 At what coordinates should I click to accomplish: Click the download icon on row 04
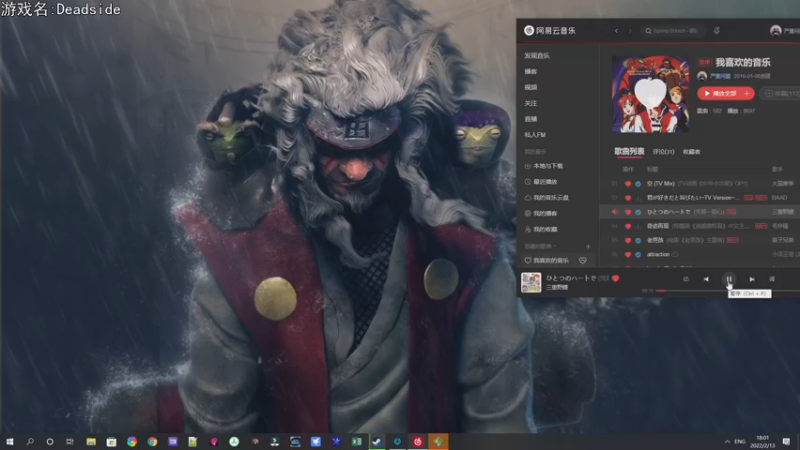click(638, 226)
